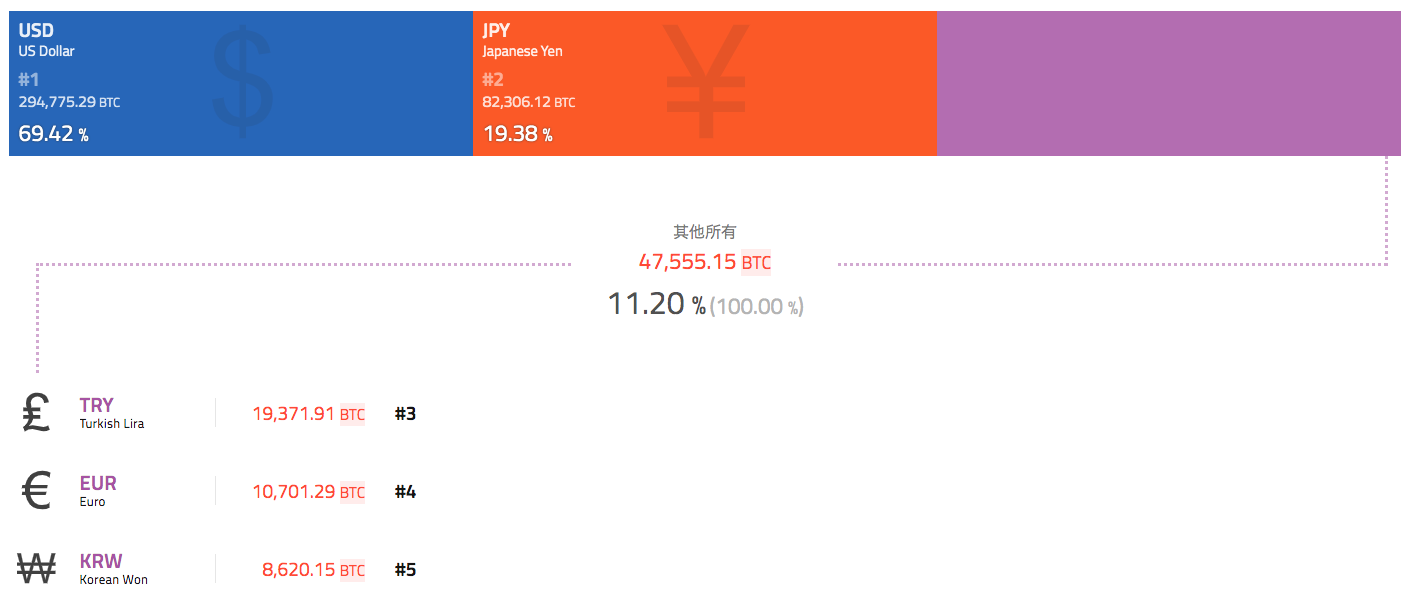Click the 8,620.15 BTC volume for KRW
The height and width of the screenshot is (598, 1411).
click(314, 569)
